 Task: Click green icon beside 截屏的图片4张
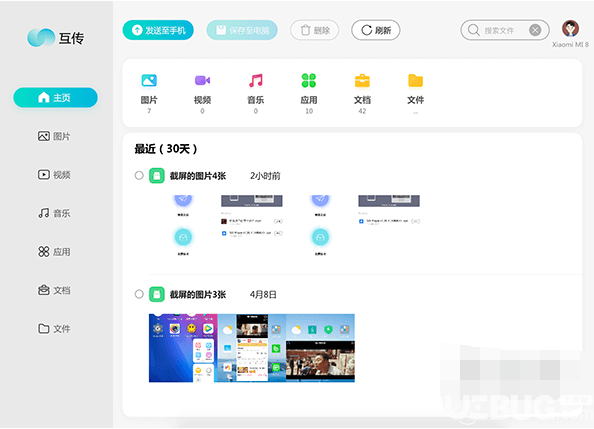(156, 175)
